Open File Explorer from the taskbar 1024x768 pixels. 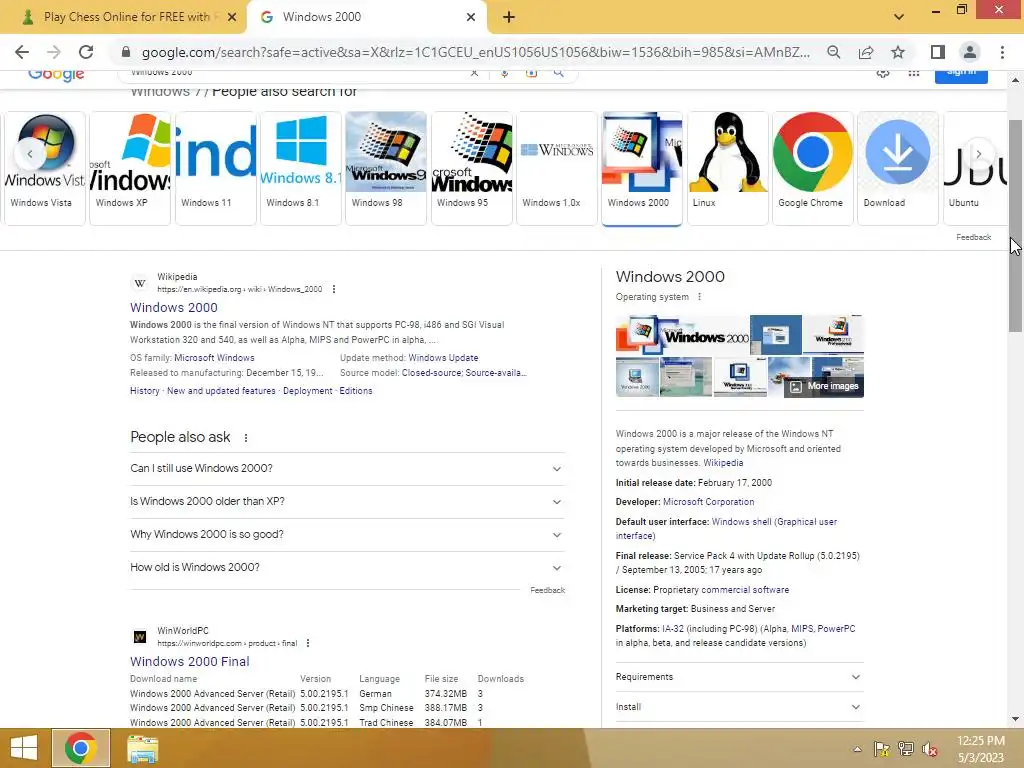coord(142,749)
